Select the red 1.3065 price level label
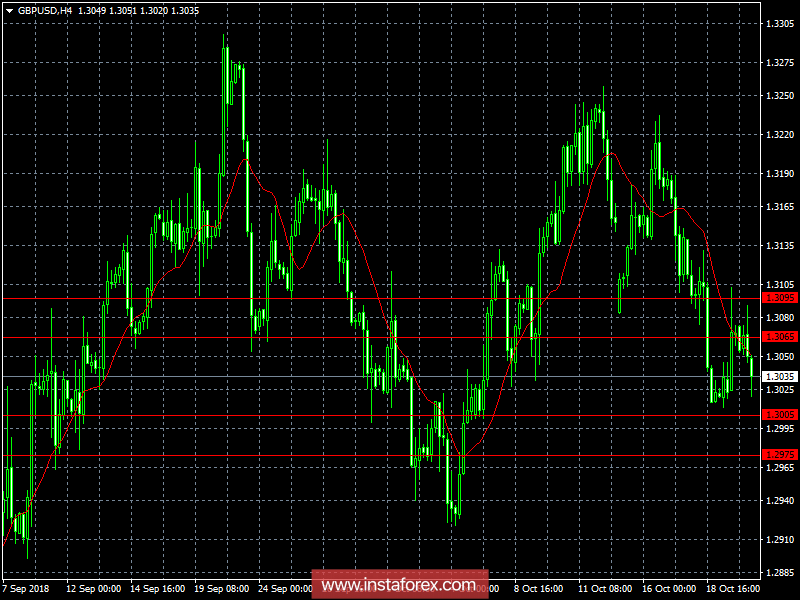800x600 pixels. pos(779,338)
